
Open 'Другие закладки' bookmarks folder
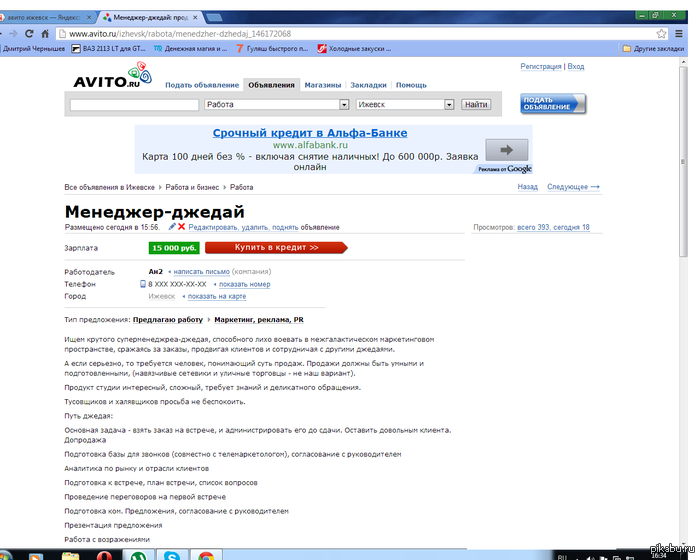coord(658,48)
